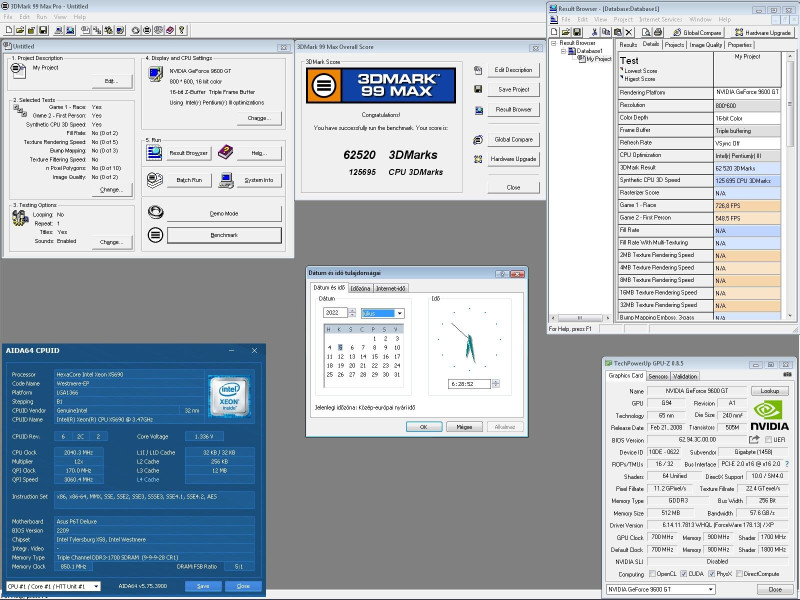The image size is (800, 600).
Task: Click Hardware Upgrade in Result Browser toolbar
Action: click(763, 32)
